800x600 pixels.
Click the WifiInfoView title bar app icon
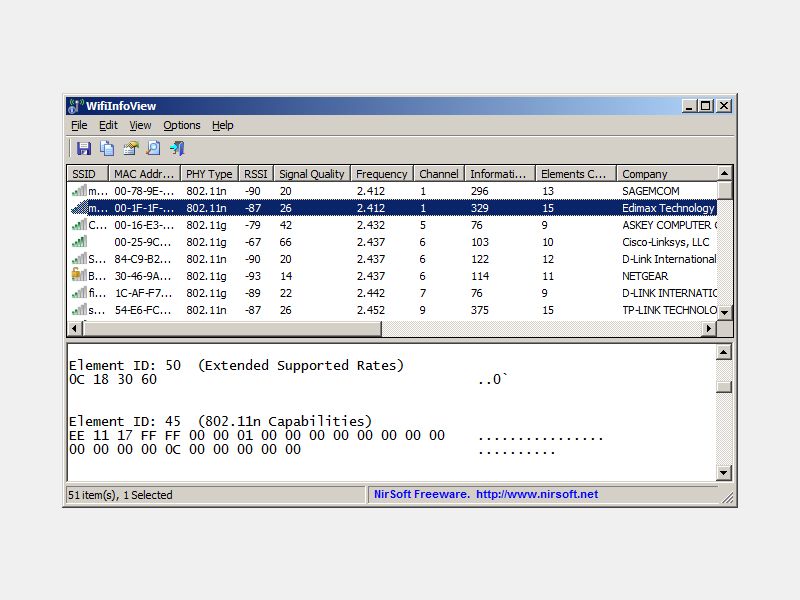(x=76, y=106)
